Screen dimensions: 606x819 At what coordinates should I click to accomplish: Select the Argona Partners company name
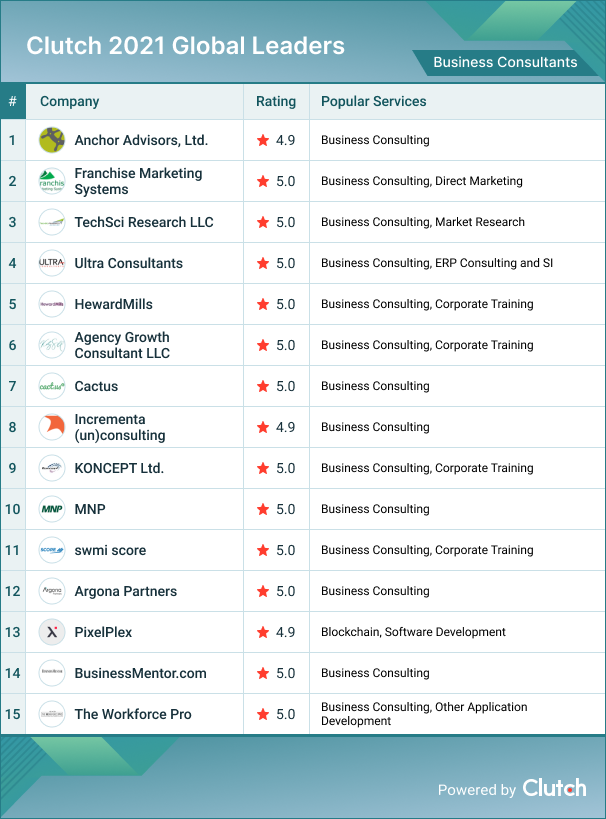pos(126,591)
